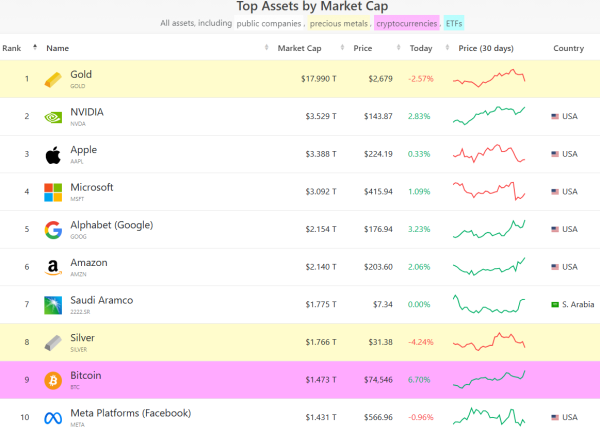This screenshot has width=600, height=434.
Task: View Apple 30-day price chart
Action: click(x=489, y=153)
